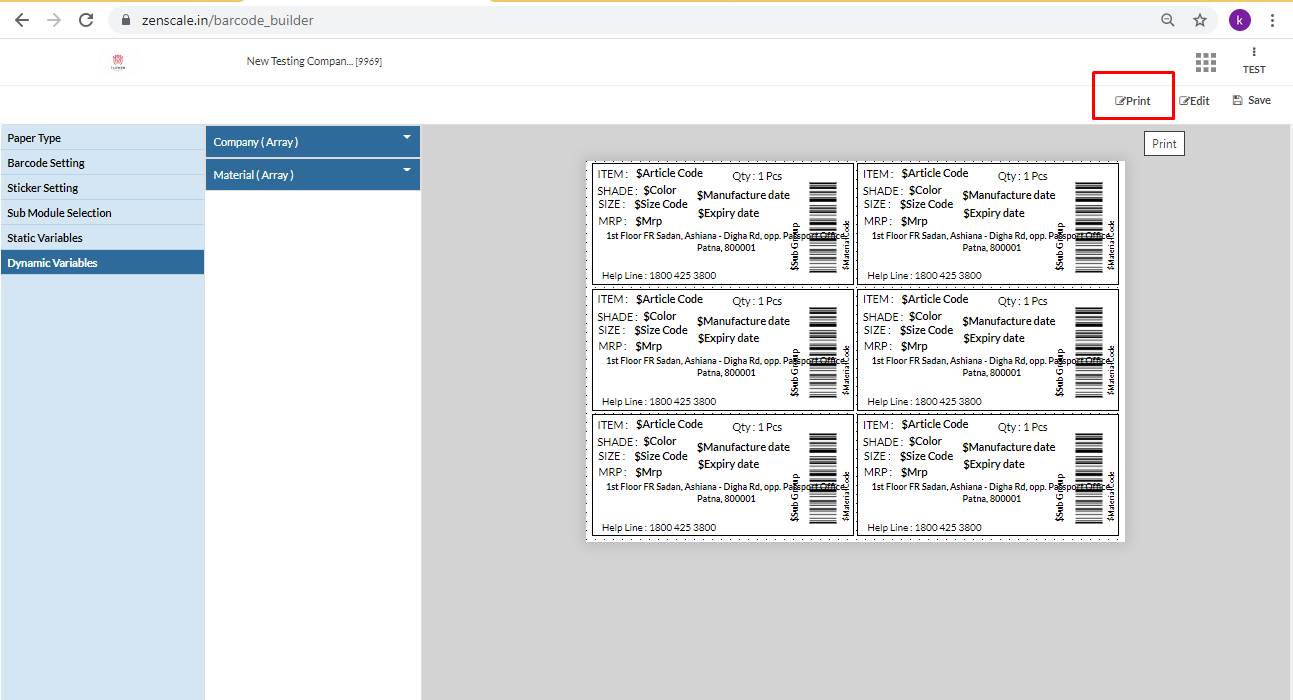Image resolution: width=1293 pixels, height=700 pixels.
Task: Open Static Variables section
Action: (x=102, y=238)
